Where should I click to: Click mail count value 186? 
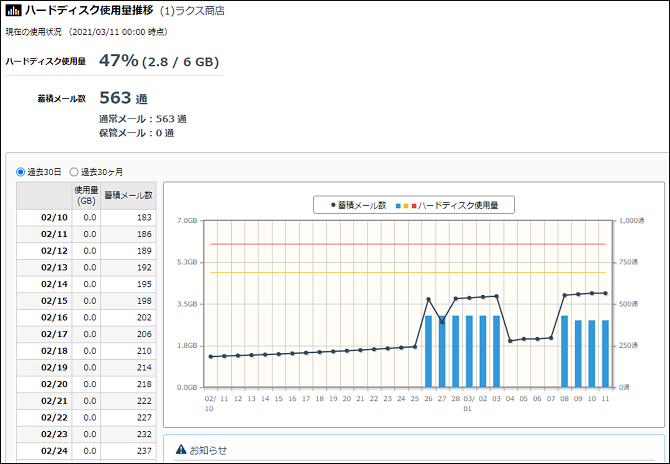(x=144, y=234)
